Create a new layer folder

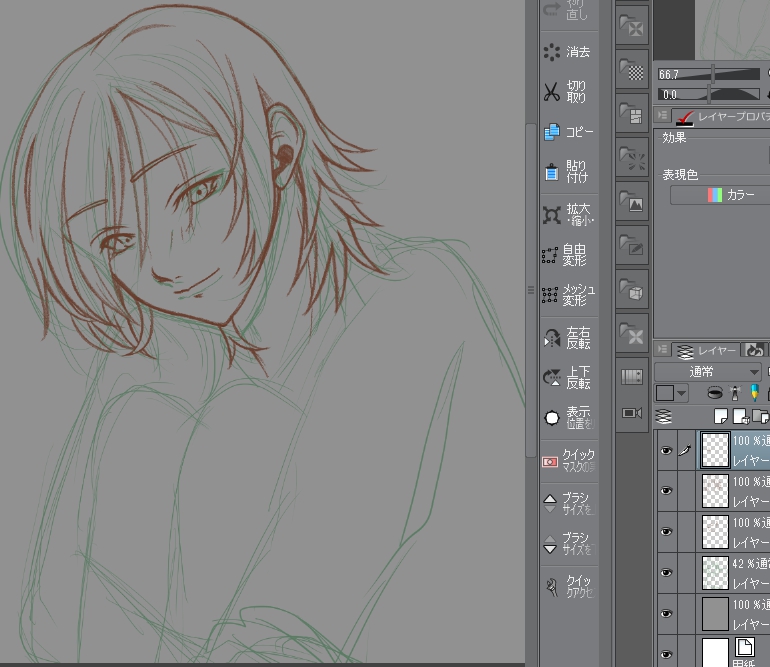[761, 417]
